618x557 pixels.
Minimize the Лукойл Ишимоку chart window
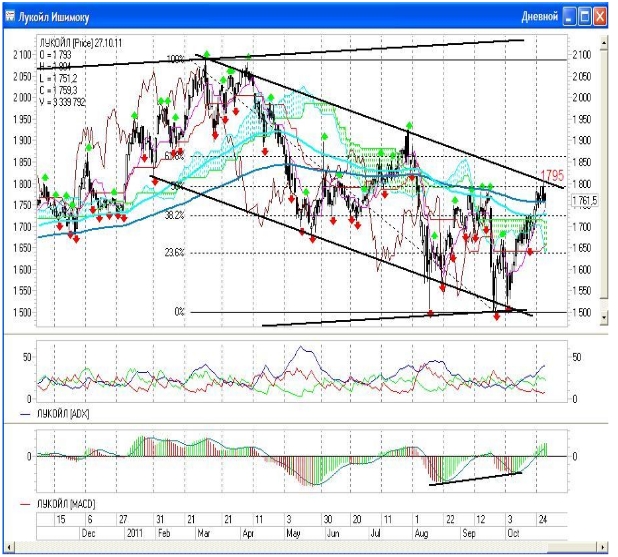pos(569,17)
